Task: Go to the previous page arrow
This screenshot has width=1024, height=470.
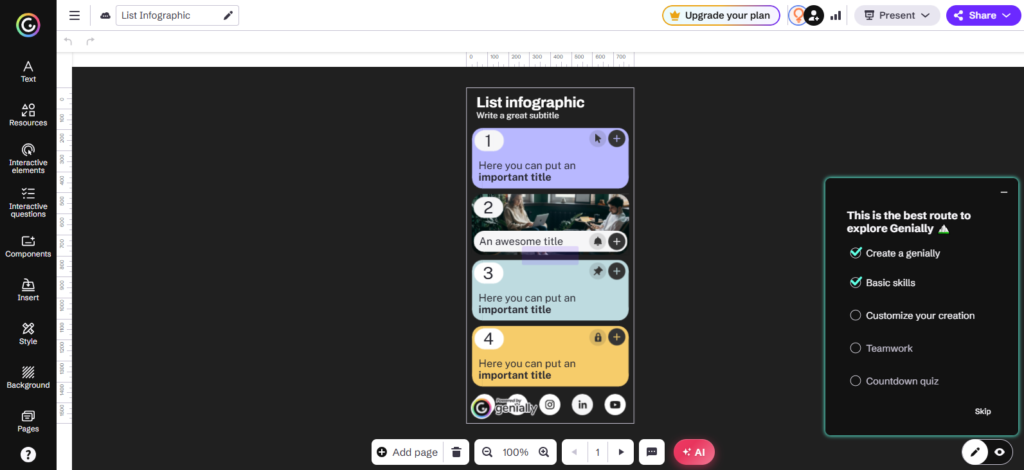Action: (575, 452)
